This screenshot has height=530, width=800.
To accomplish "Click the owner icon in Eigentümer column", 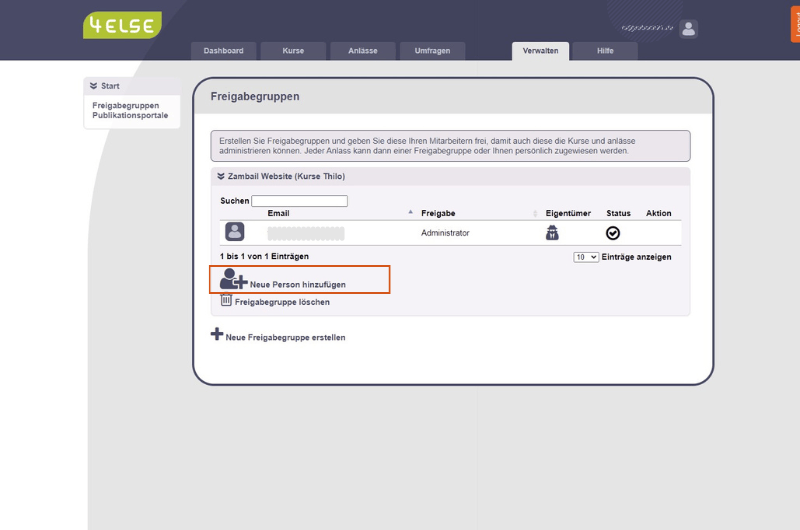I will pos(551,233).
